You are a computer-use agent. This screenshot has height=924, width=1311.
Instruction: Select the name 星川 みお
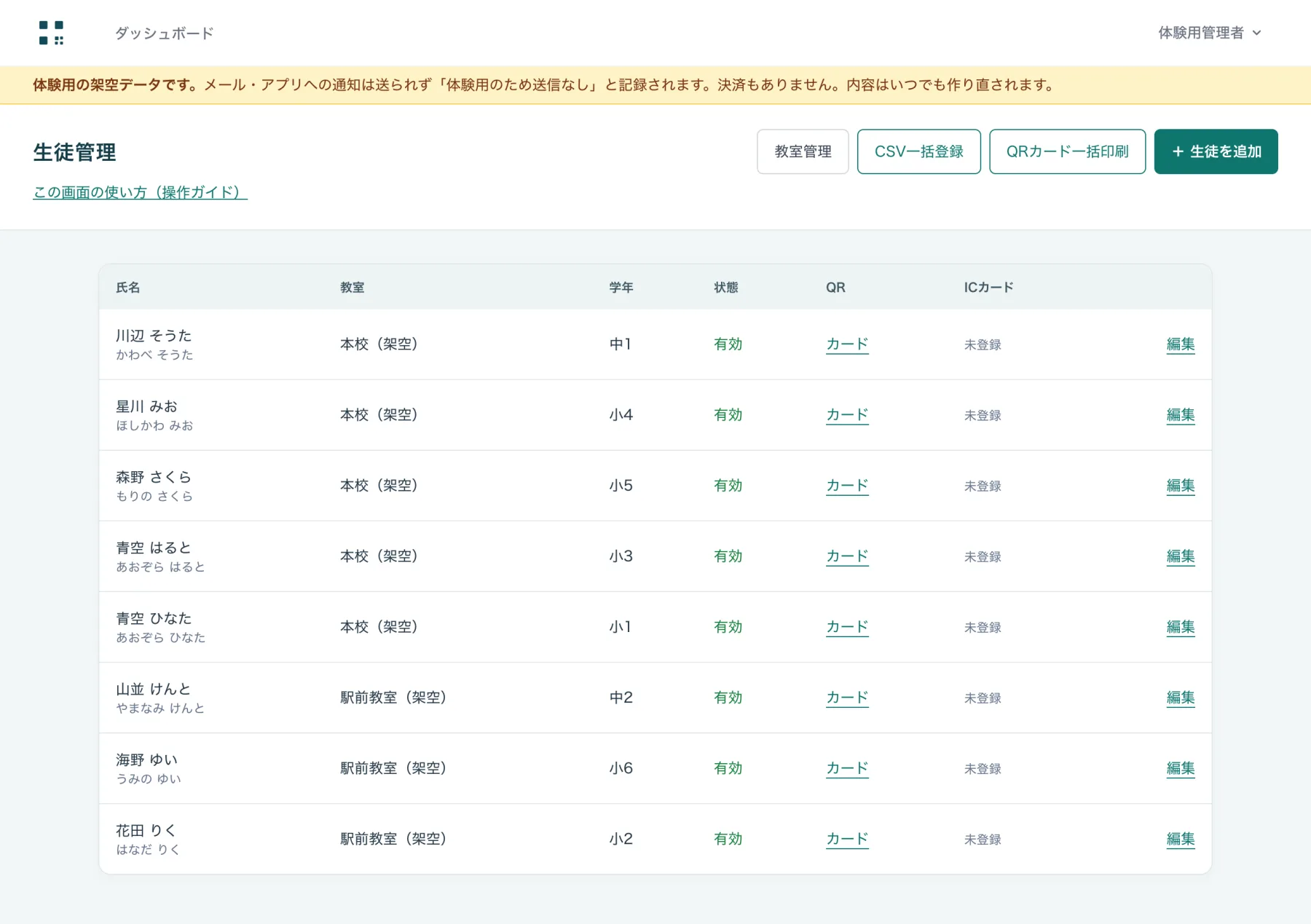[x=146, y=406]
